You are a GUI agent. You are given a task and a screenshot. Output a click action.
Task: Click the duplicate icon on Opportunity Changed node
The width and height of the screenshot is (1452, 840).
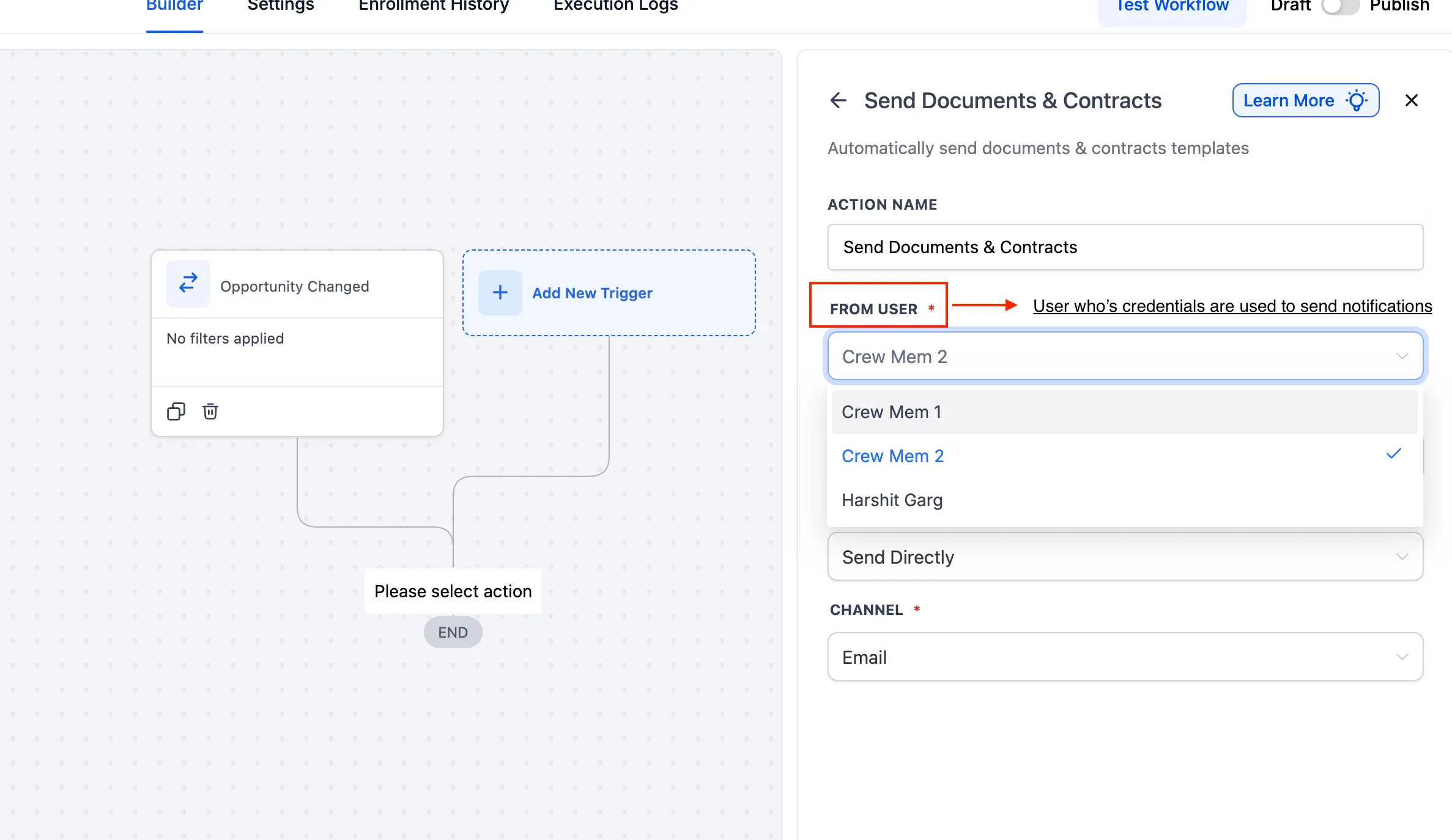pos(176,411)
